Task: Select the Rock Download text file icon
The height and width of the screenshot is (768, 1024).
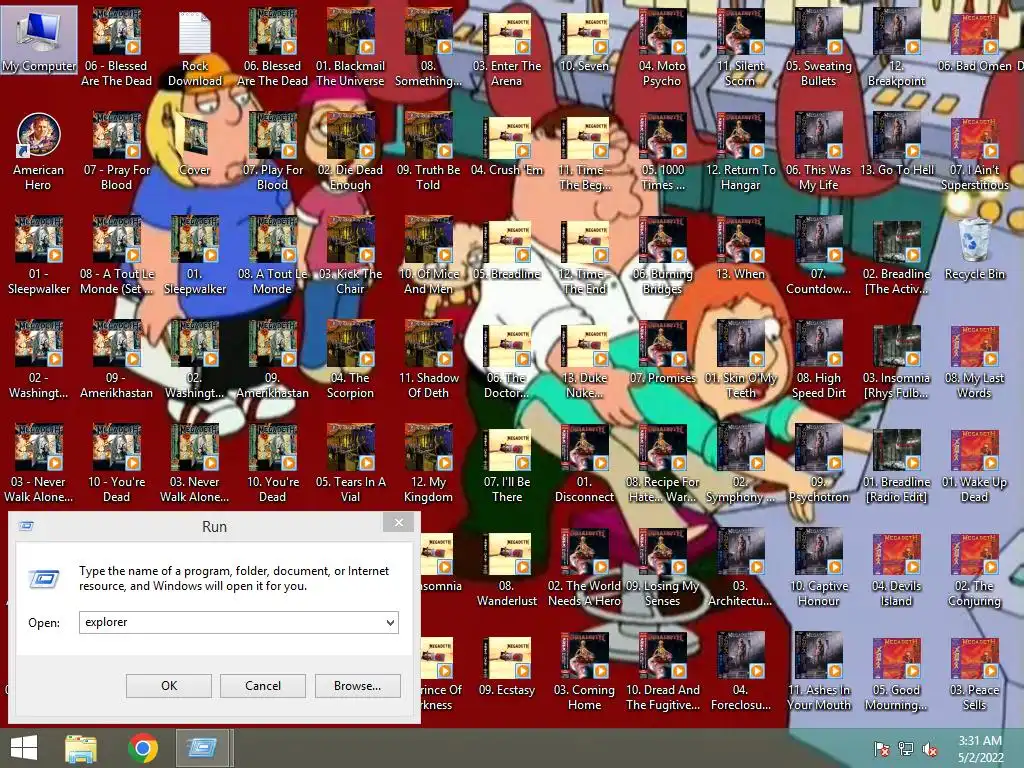Action: coord(195,48)
